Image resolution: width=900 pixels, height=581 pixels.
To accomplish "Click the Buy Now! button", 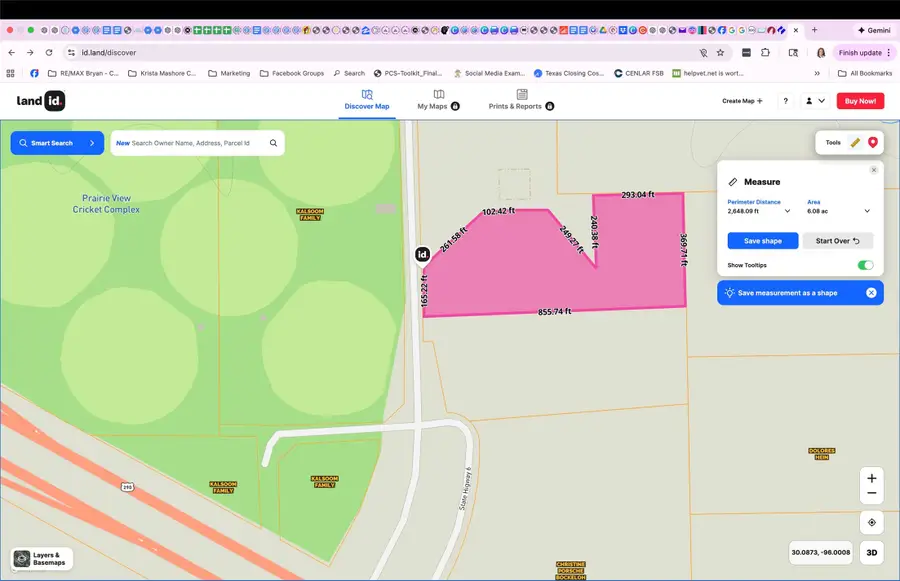I will (x=859, y=100).
